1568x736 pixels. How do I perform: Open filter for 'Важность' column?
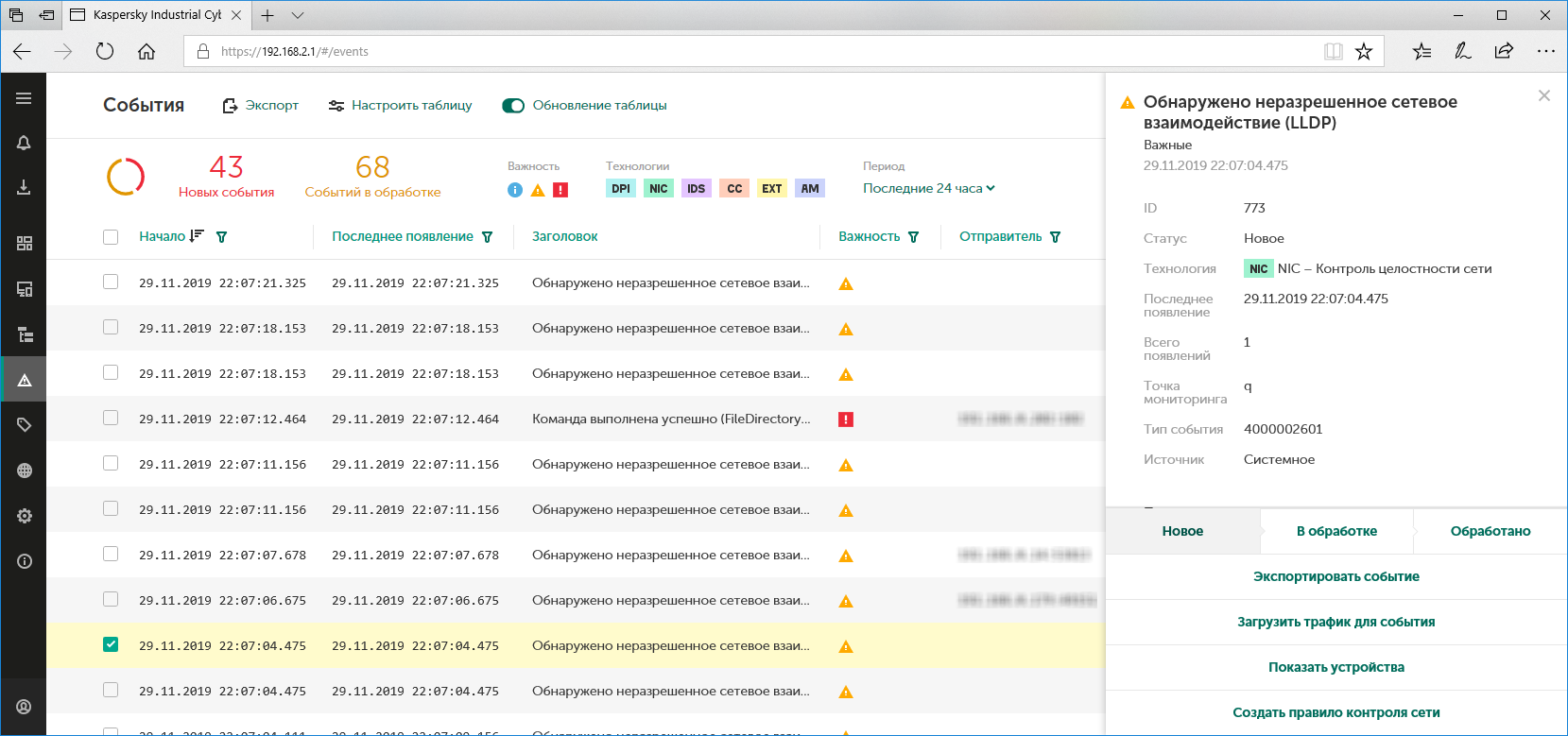[913, 237]
